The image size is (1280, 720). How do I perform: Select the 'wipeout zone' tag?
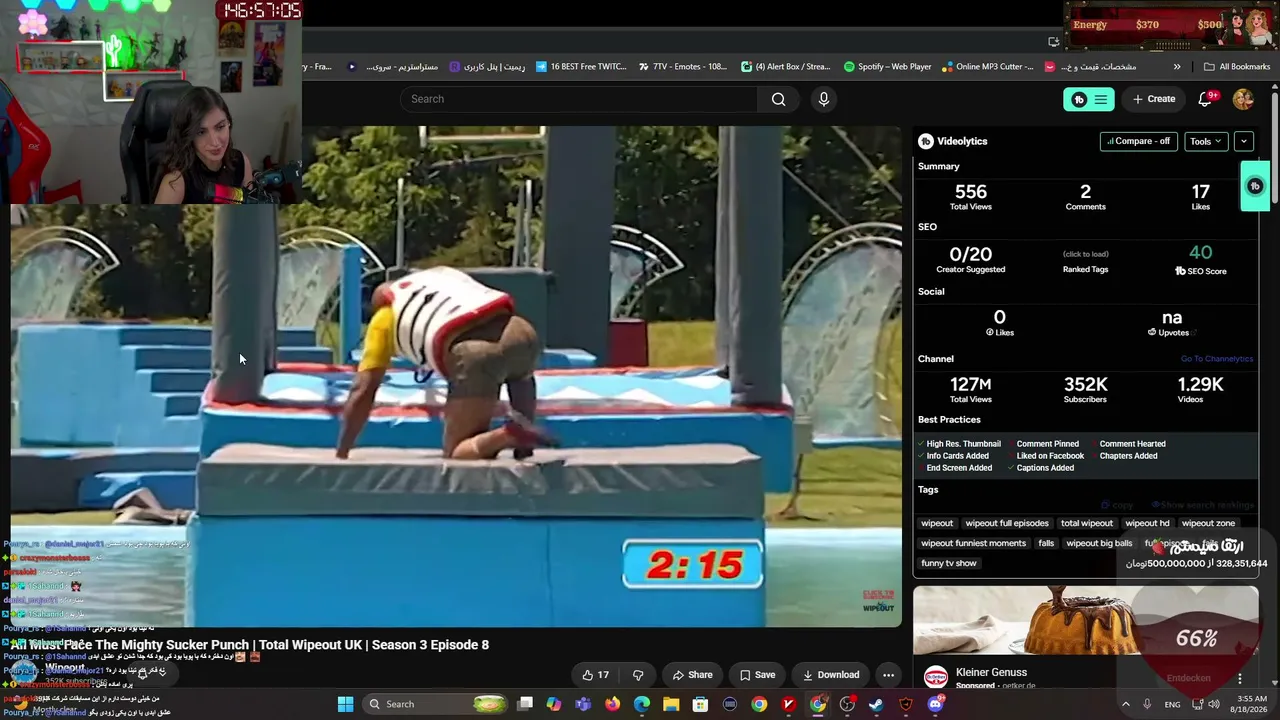[x=1208, y=523]
